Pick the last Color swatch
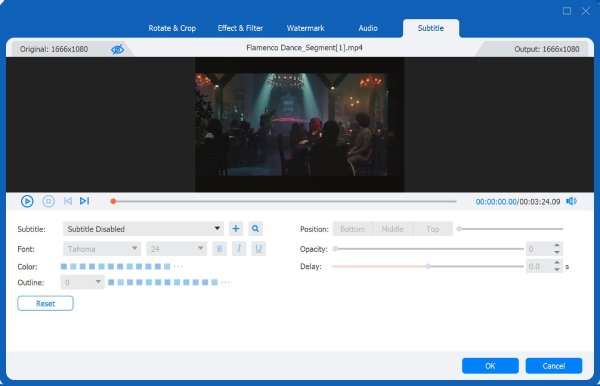The width and height of the screenshot is (600, 386). click(167, 266)
